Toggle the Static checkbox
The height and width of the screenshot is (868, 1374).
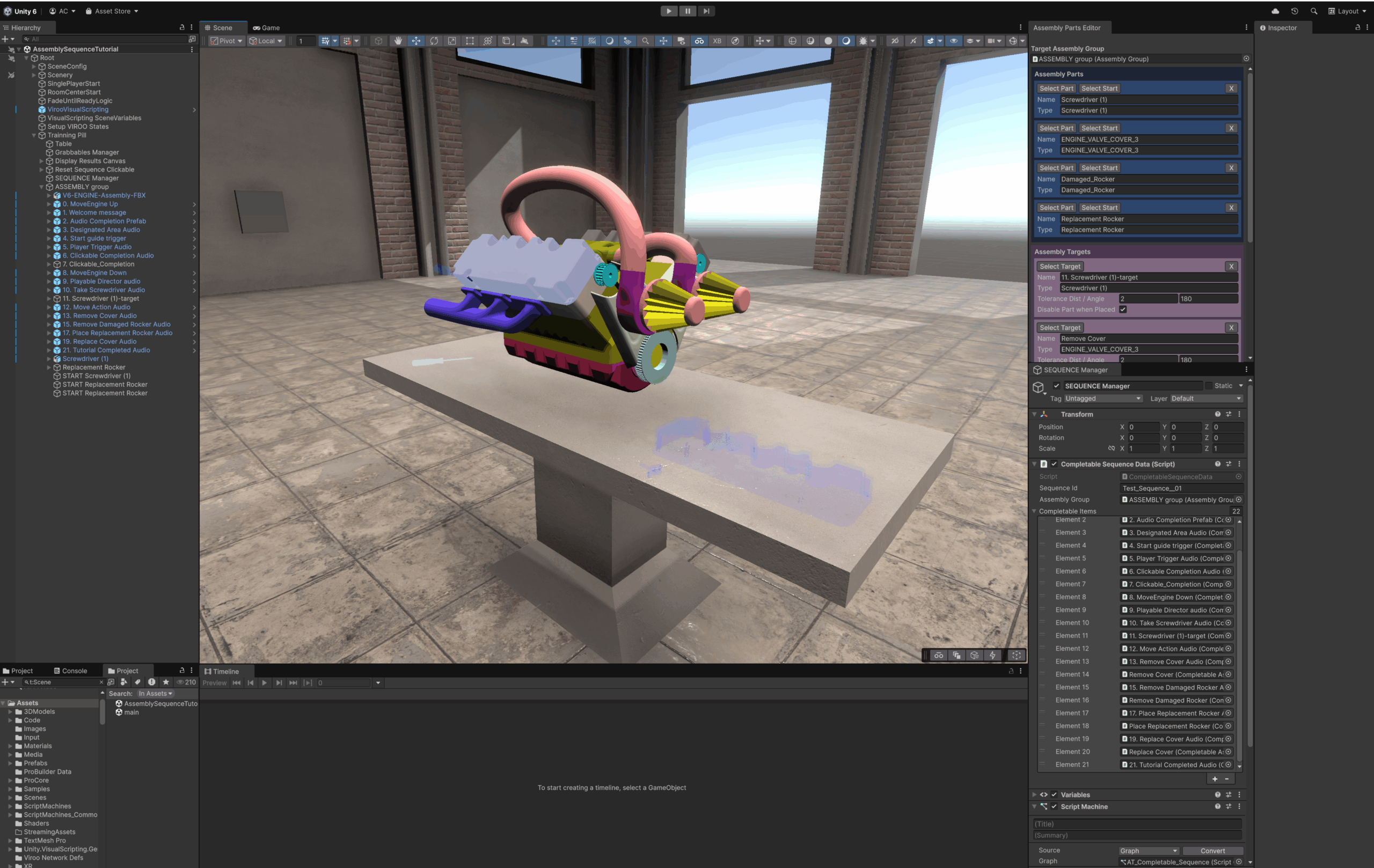coord(1208,386)
